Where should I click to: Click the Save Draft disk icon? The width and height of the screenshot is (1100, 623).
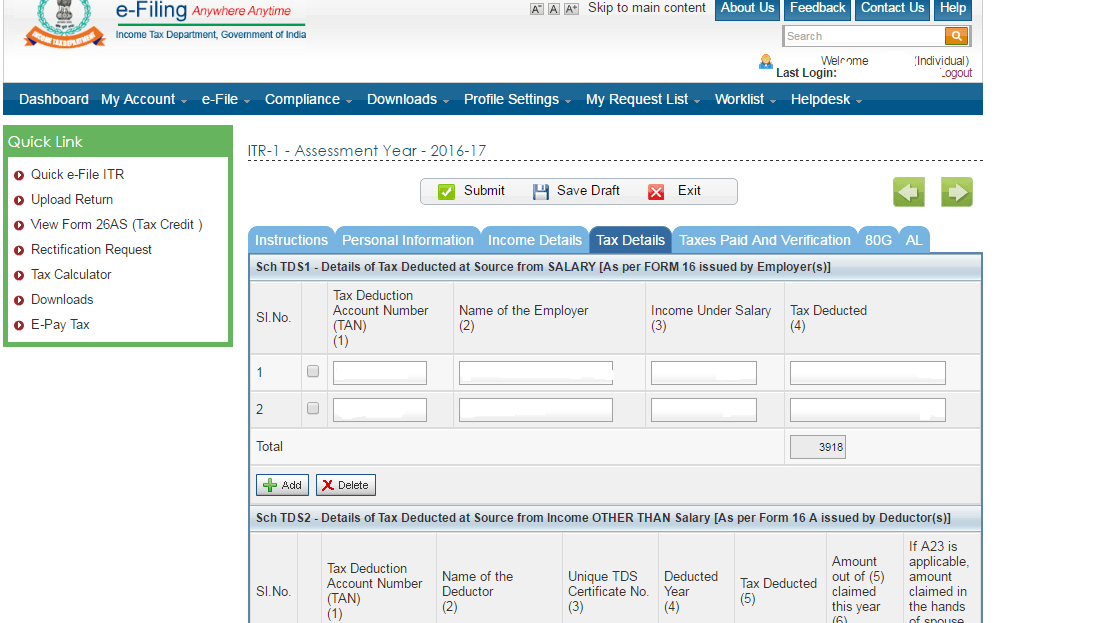pos(541,191)
